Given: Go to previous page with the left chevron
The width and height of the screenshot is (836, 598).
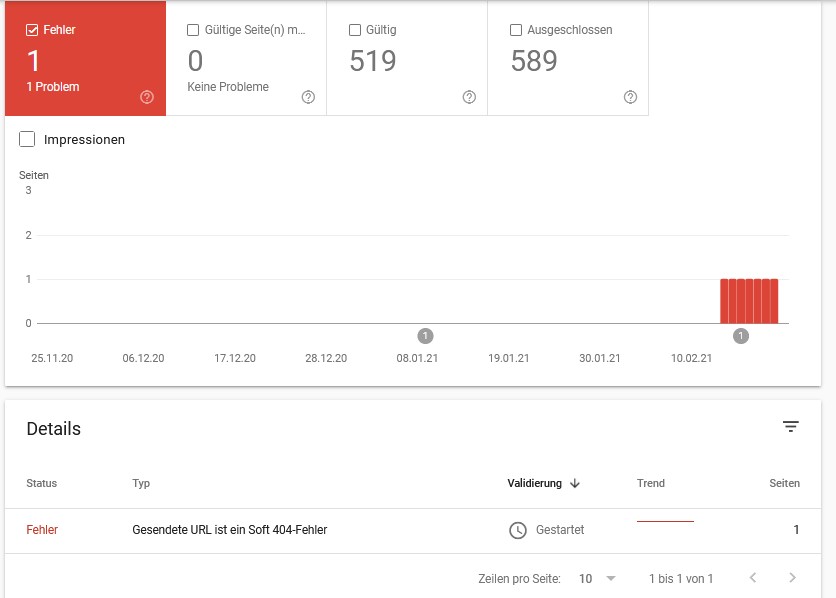Looking at the screenshot, I should pos(753,578).
